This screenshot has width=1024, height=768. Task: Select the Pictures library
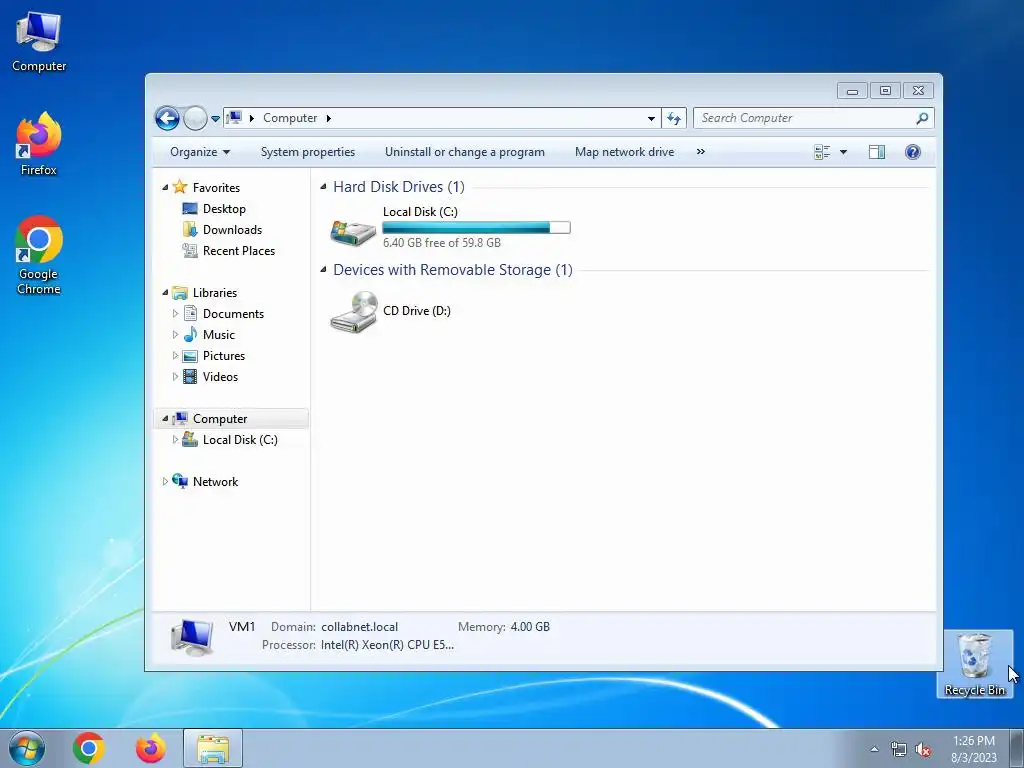223,355
